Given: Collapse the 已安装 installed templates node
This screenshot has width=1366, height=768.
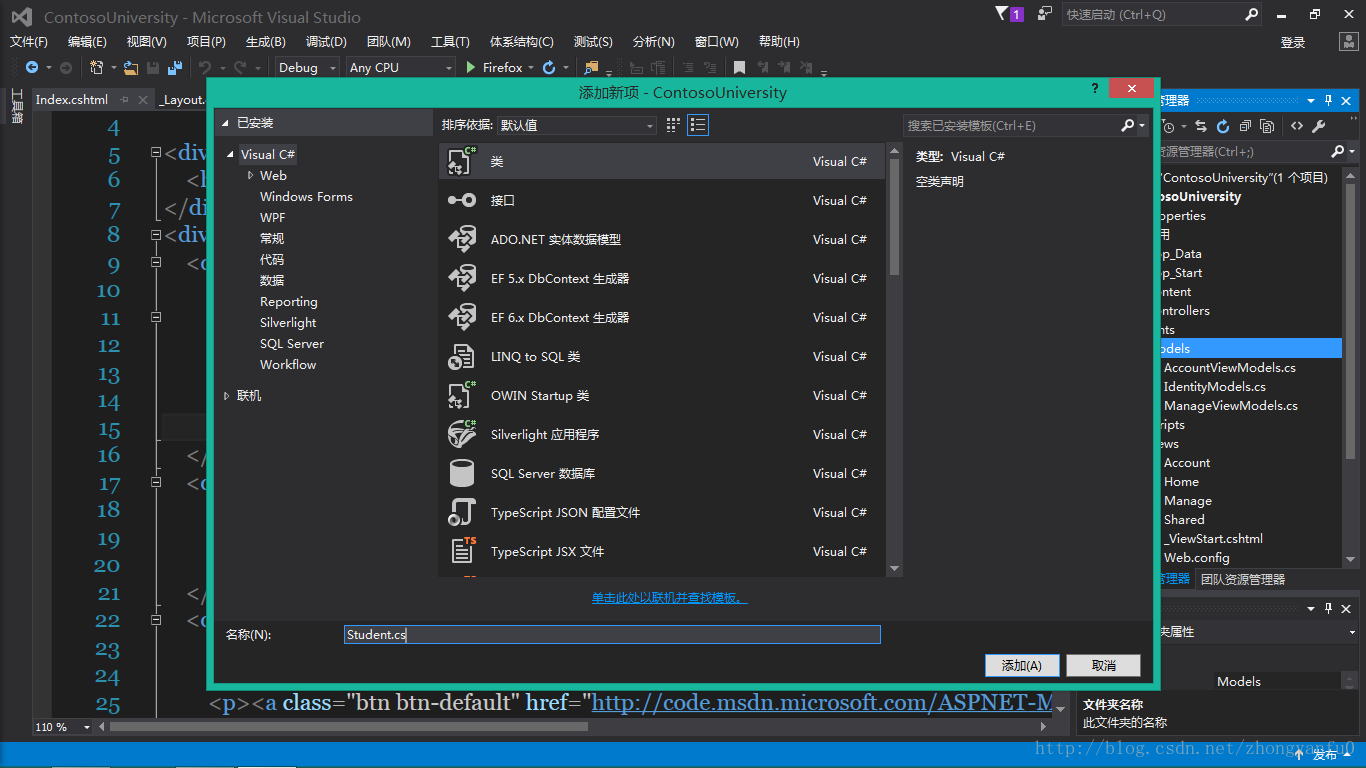Looking at the screenshot, I should 226,123.
